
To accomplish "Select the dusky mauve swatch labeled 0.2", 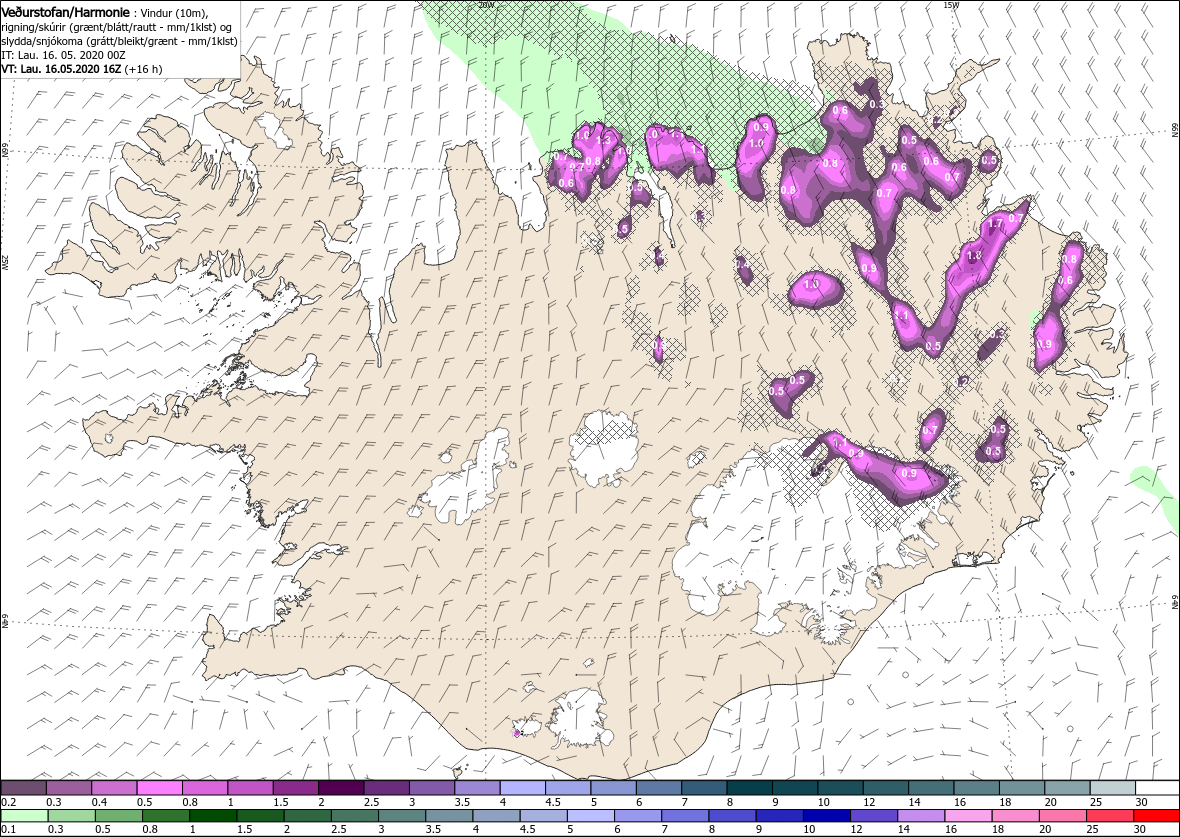I will (x=24, y=787).
